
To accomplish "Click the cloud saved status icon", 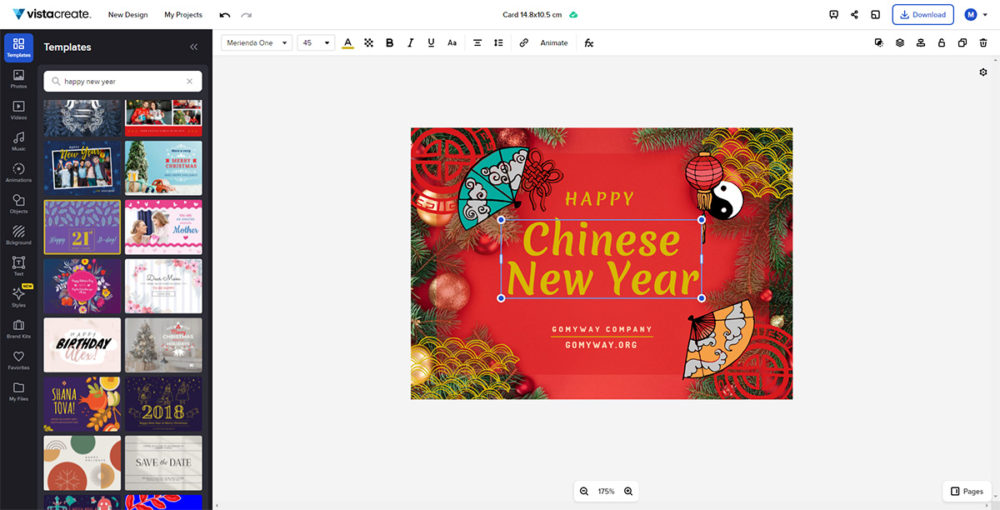I will [x=573, y=15].
